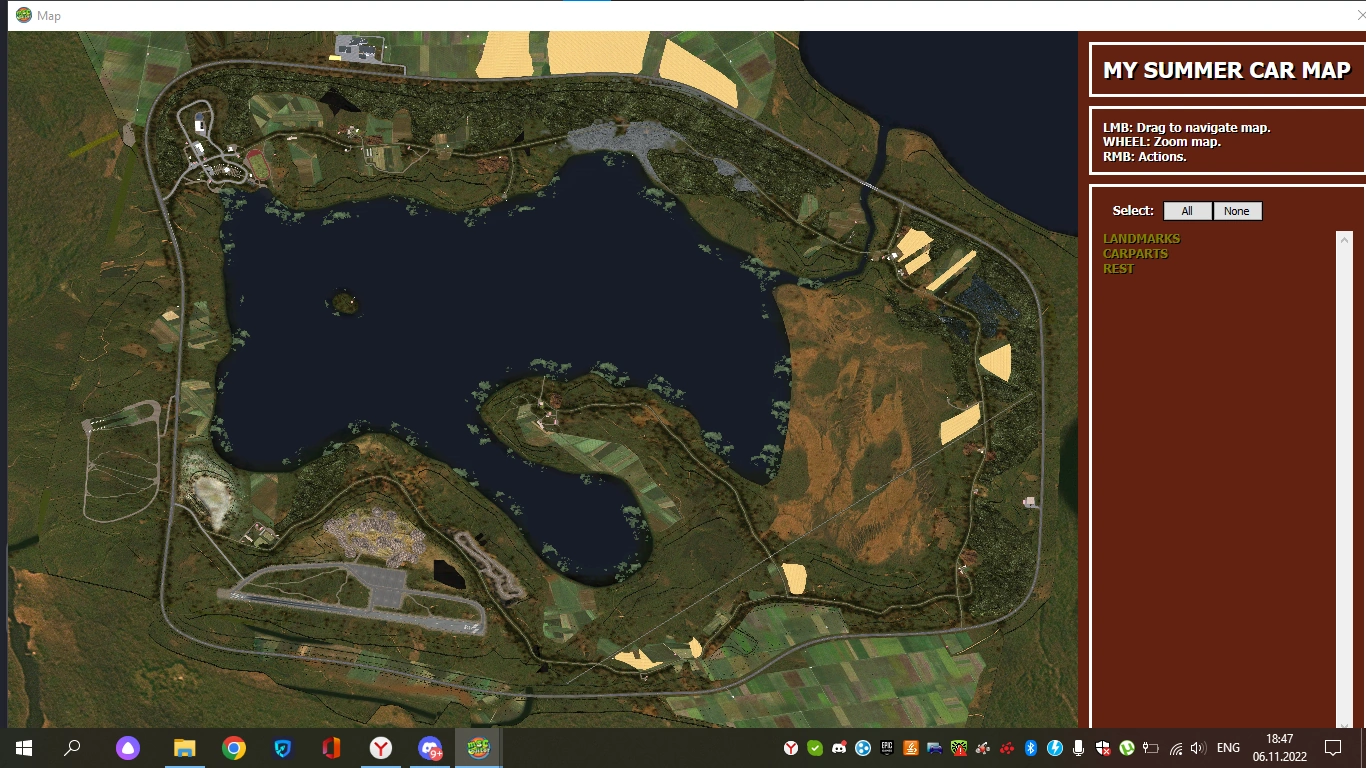Open the Action Center notifications
This screenshot has width=1366, height=768.
pyautogui.click(x=1332, y=748)
